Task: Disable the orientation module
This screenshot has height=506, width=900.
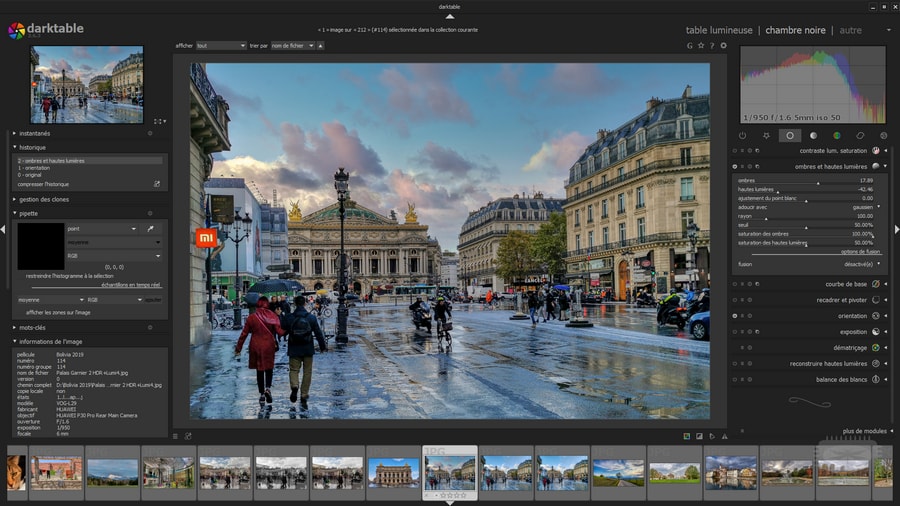Action: click(735, 316)
